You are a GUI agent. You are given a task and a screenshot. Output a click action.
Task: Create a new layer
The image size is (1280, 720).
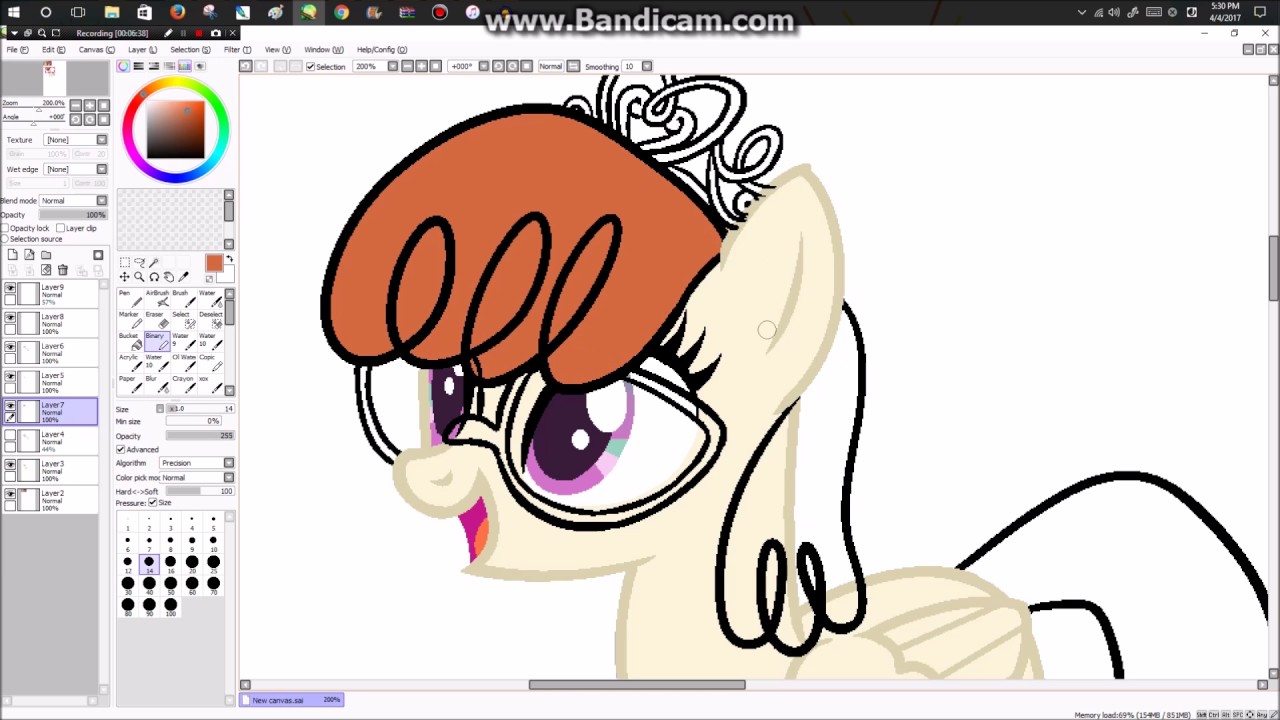12,255
